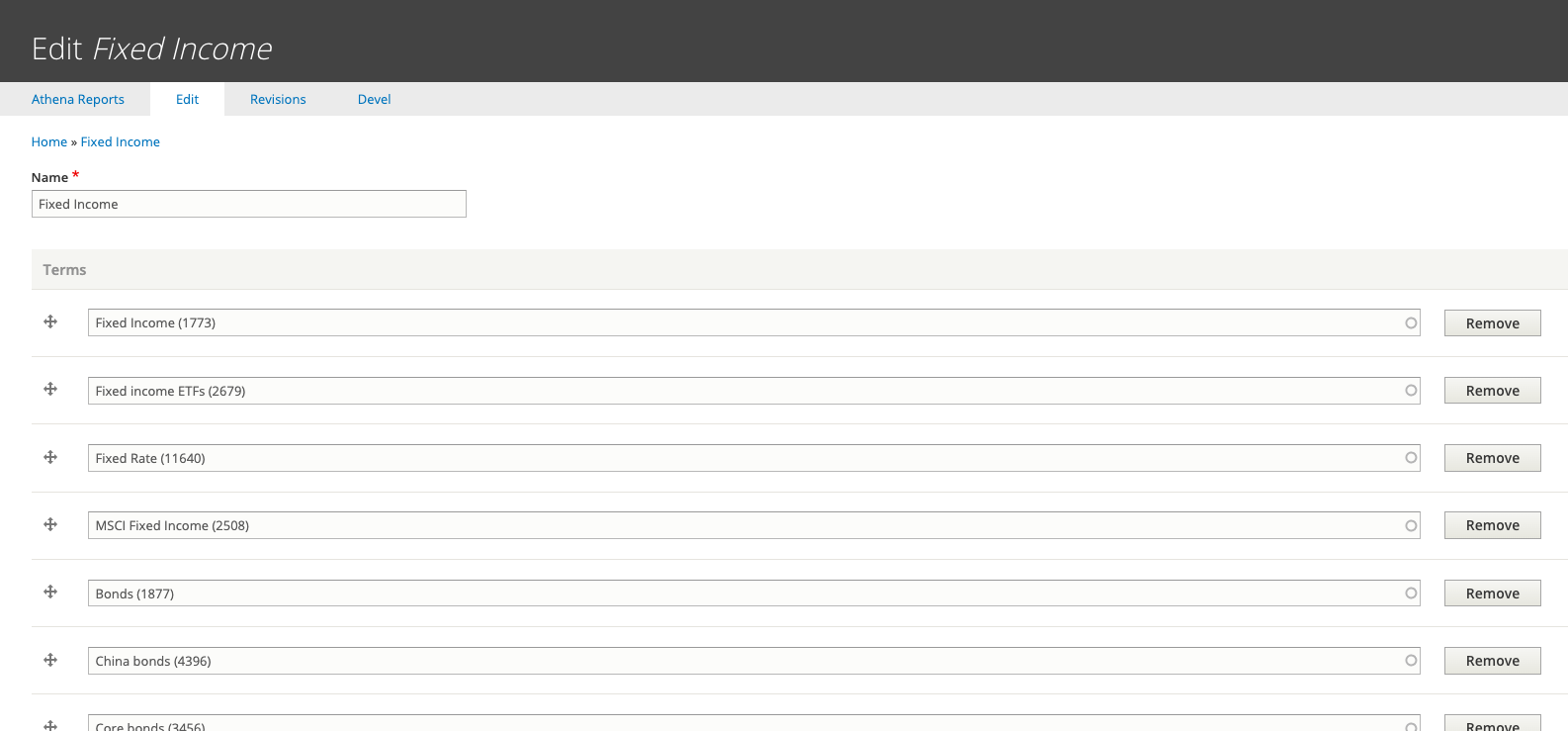The image size is (1568, 731).
Task: Remove the MSCI Fixed Income term
Action: 1493,525
